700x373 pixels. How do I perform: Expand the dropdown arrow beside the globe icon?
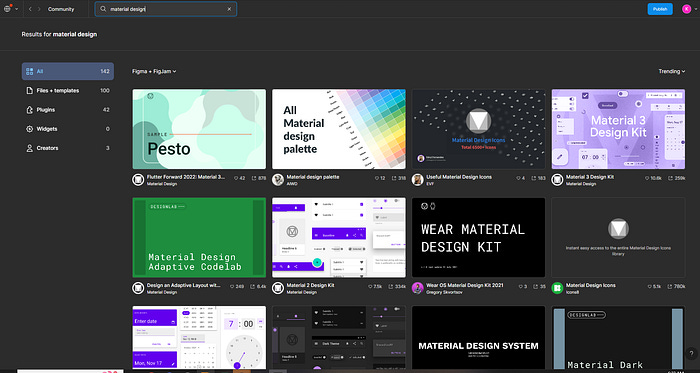pyautogui.click(x=17, y=9)
